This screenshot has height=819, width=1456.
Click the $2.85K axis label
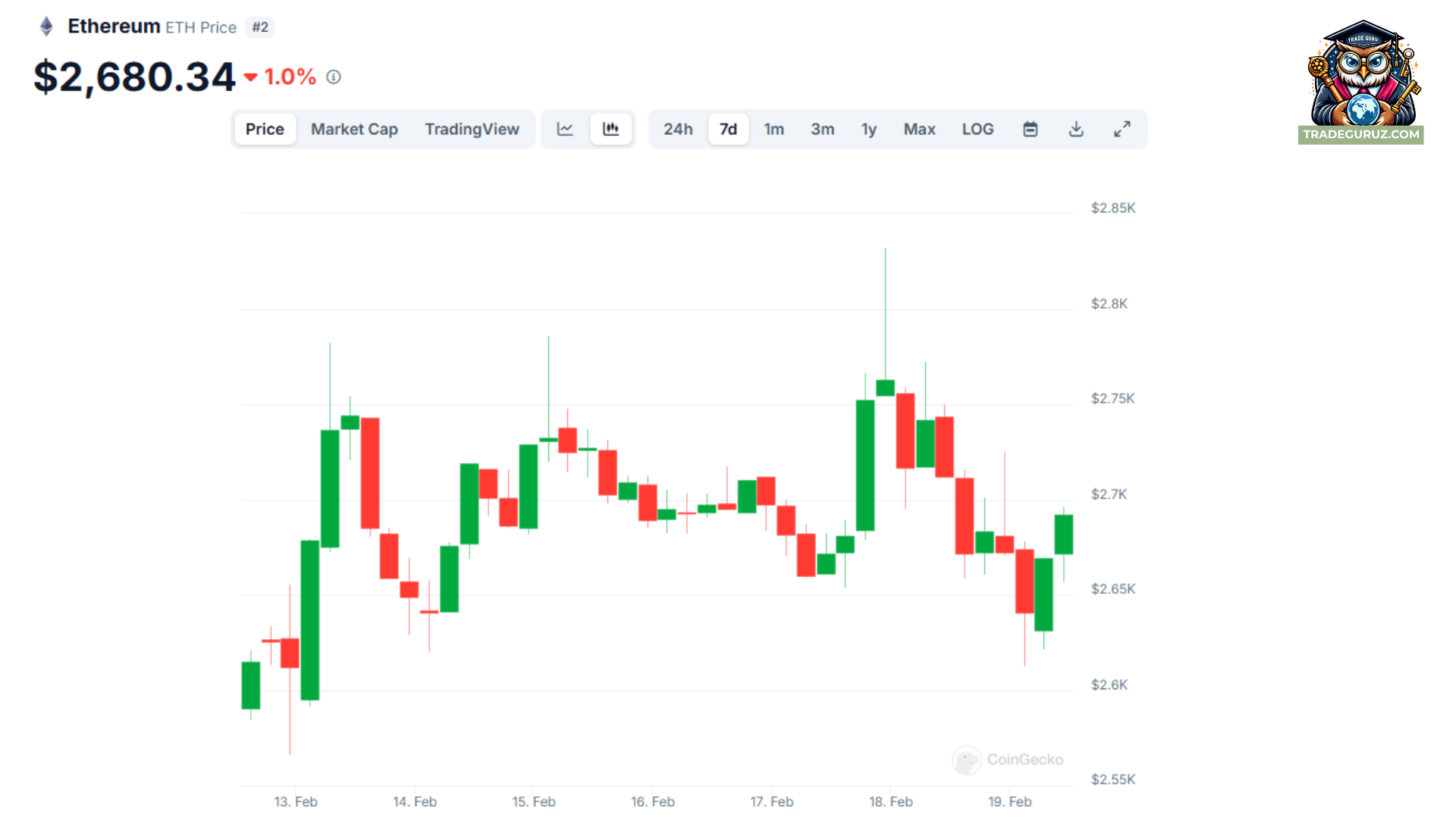coord(1112,208)
